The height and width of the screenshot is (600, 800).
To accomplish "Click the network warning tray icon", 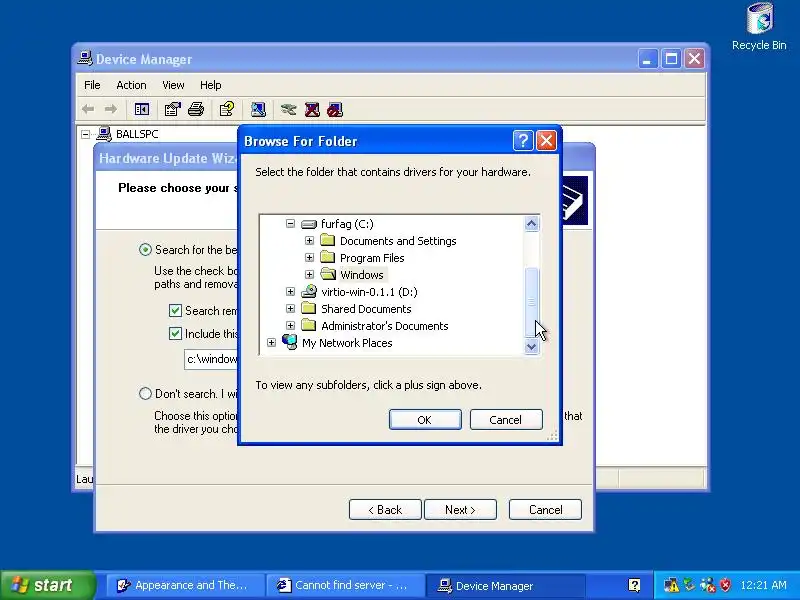I will [x=671, y=585].
